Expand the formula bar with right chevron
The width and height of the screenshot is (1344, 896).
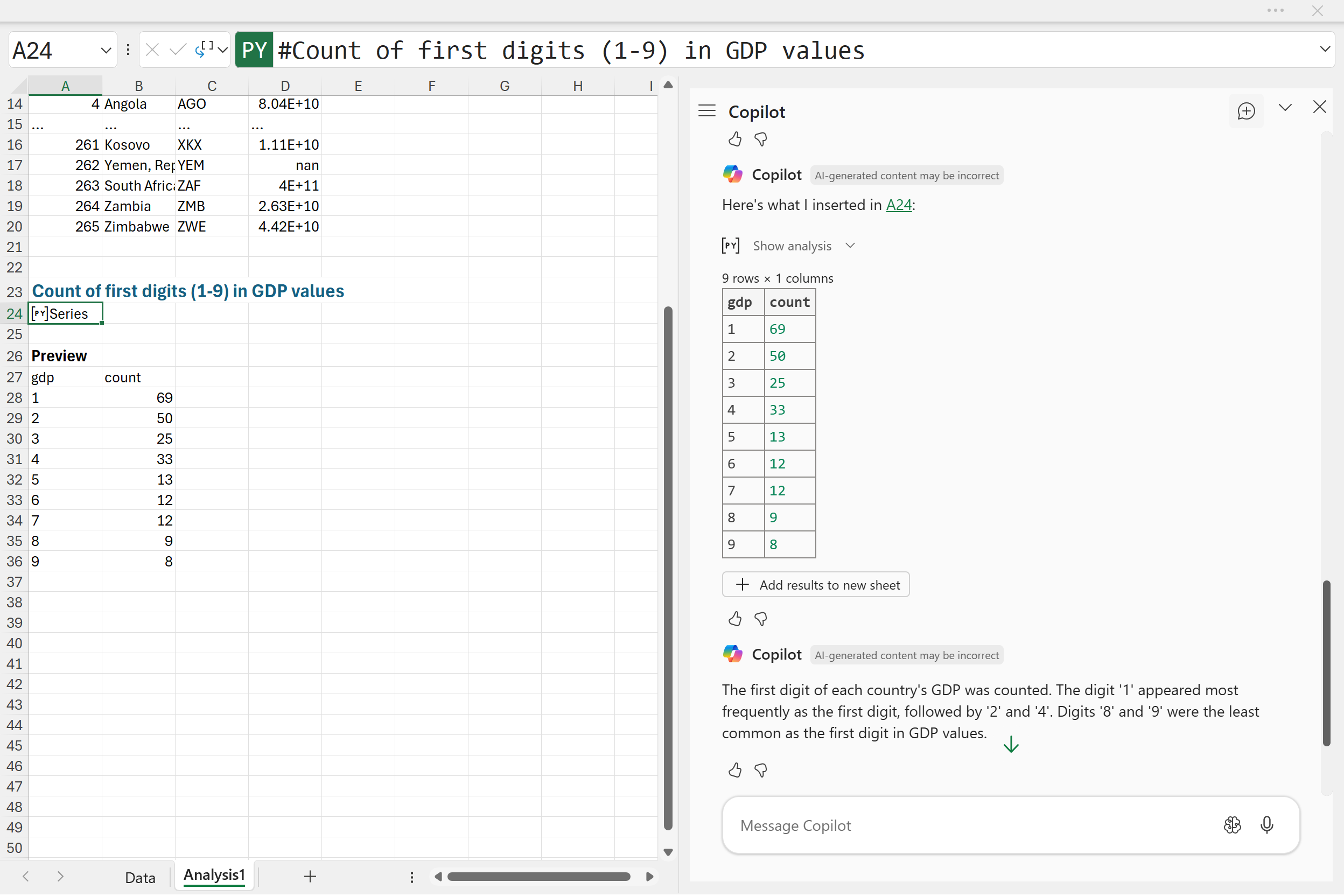pyautogui.click(x=1325, y=49)
